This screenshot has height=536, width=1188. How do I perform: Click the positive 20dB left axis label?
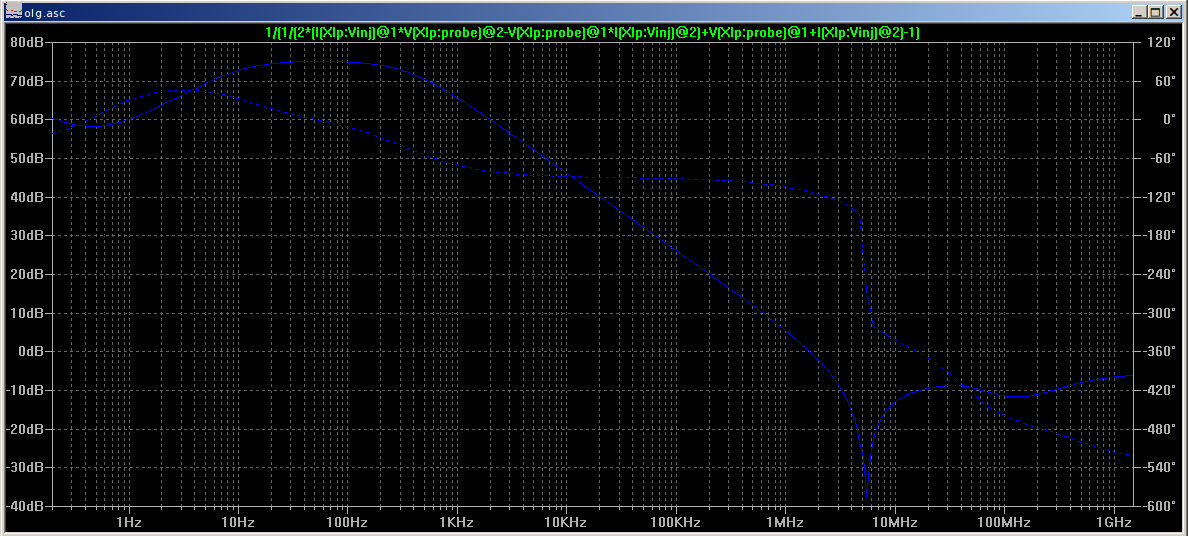pos(29,274)
